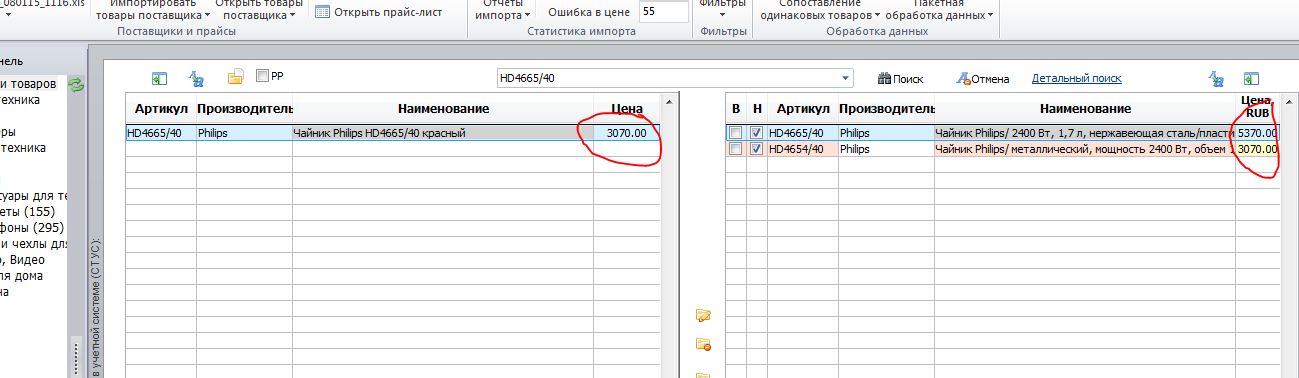The height and width of the screenshot is (378, 1299).
Task: Click the В column header in the right grid
Action: coord(736,108)
